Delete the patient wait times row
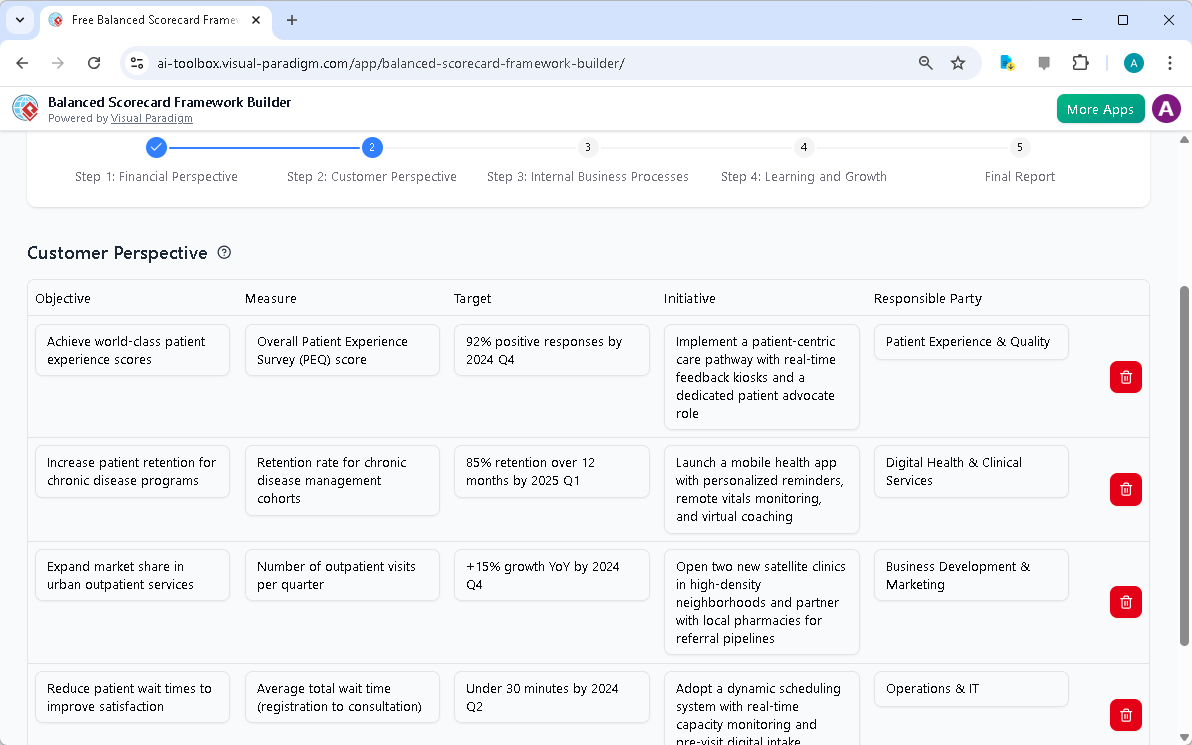This screenshot has height=745, width=1192. click(1125, 715)
